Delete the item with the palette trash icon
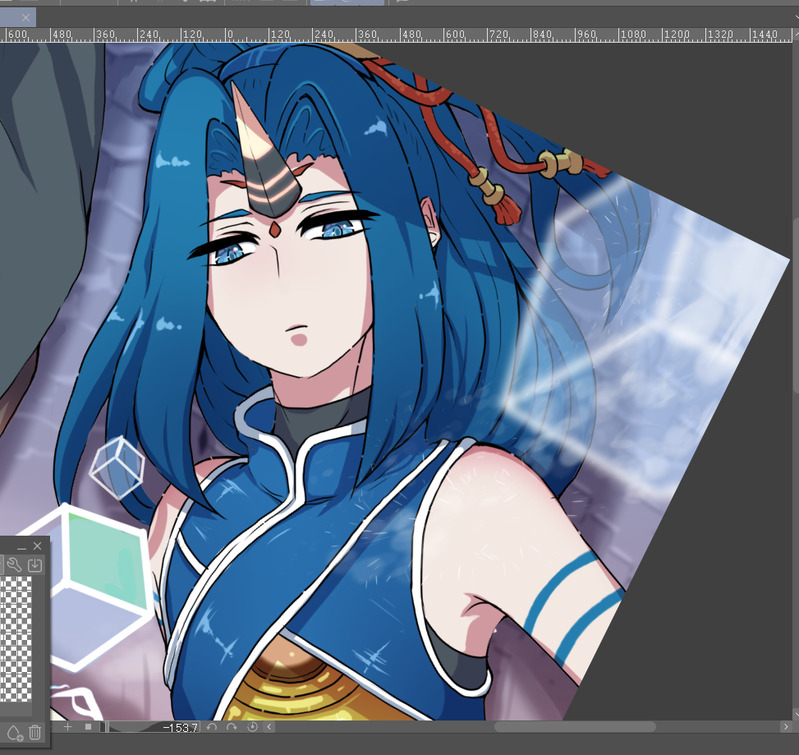The image size is (799, 755). click(35, 733)
